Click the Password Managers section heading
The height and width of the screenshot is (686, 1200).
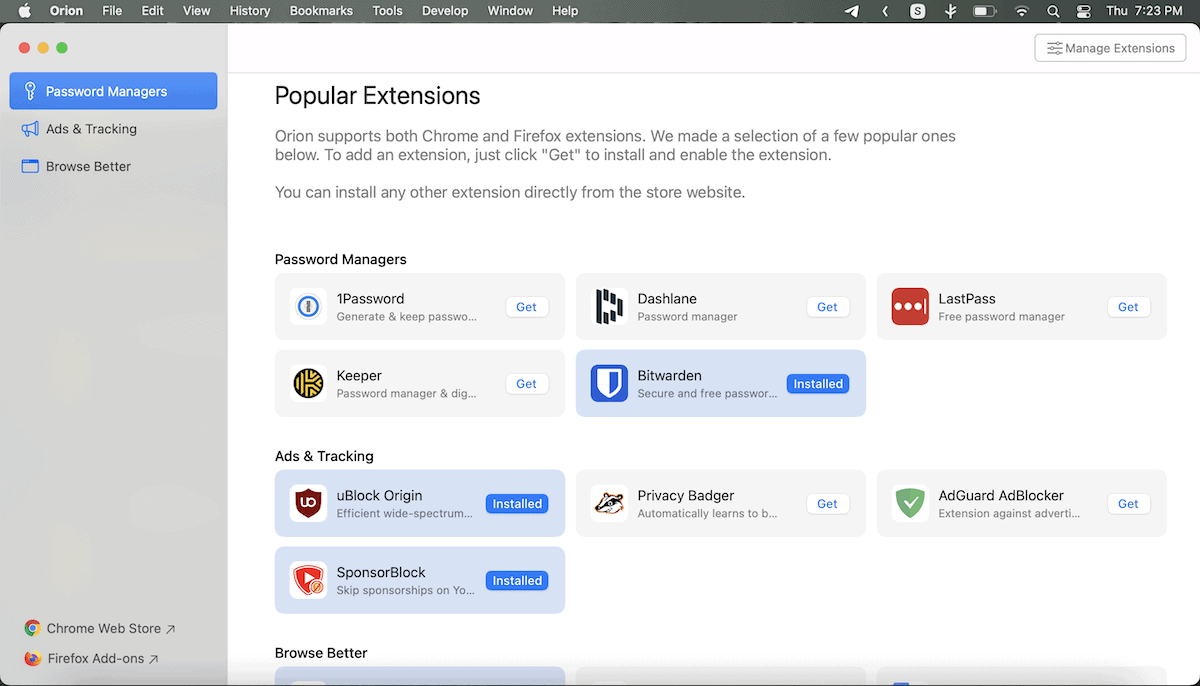[341, 259]
